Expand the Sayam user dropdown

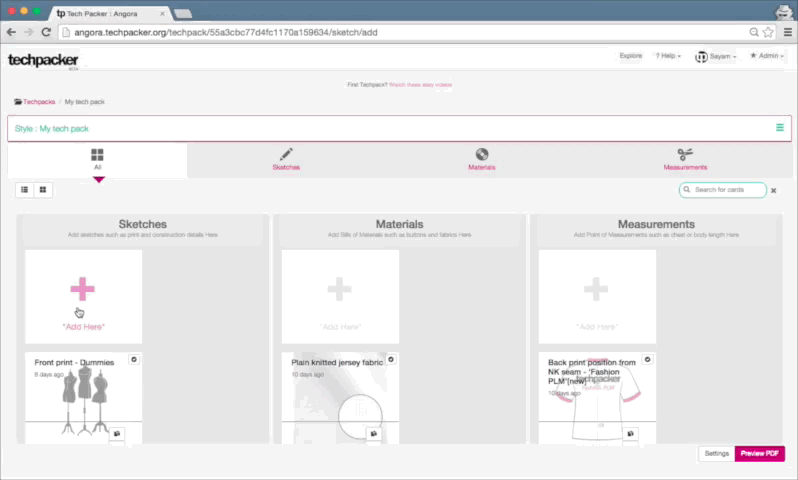(716, 57)
